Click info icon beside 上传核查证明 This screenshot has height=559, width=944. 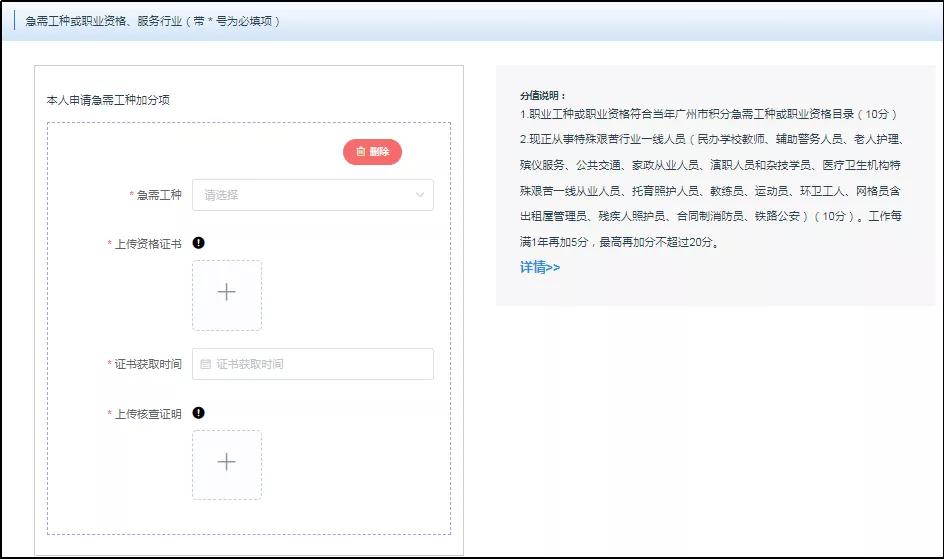tap(199, 413)
